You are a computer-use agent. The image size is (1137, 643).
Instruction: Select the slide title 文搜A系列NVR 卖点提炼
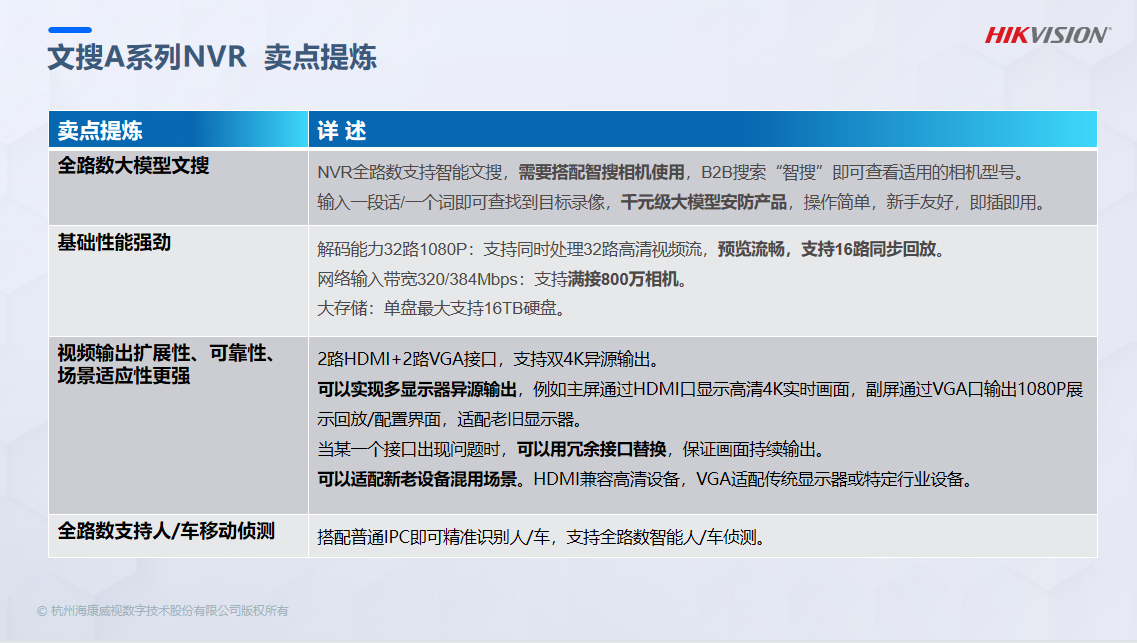212,57
